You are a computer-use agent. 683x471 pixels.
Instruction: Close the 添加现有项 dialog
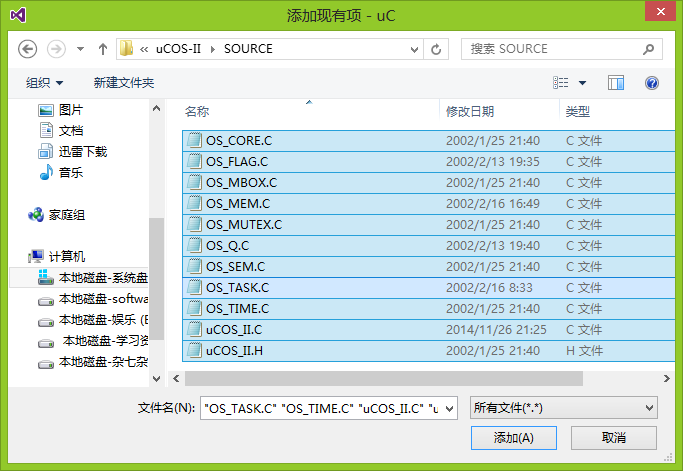660,11
